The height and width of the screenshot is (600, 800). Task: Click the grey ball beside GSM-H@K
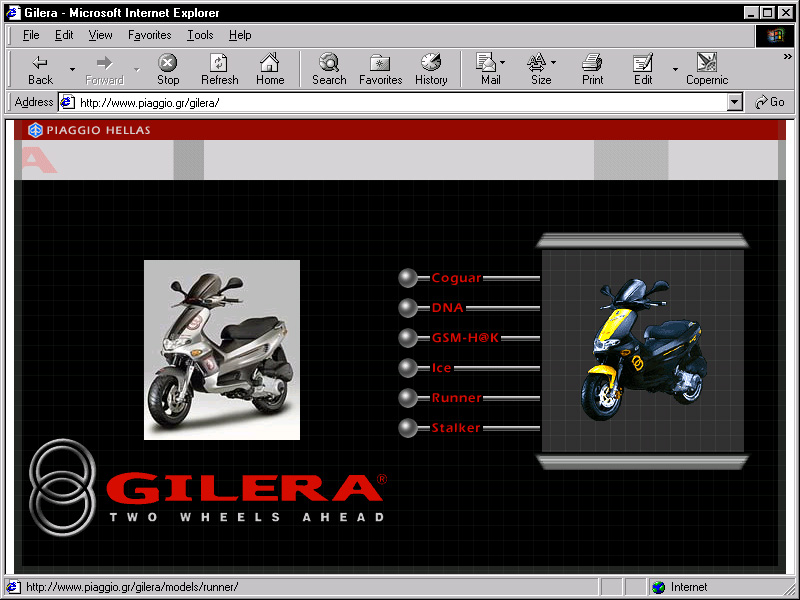(408, 338)
